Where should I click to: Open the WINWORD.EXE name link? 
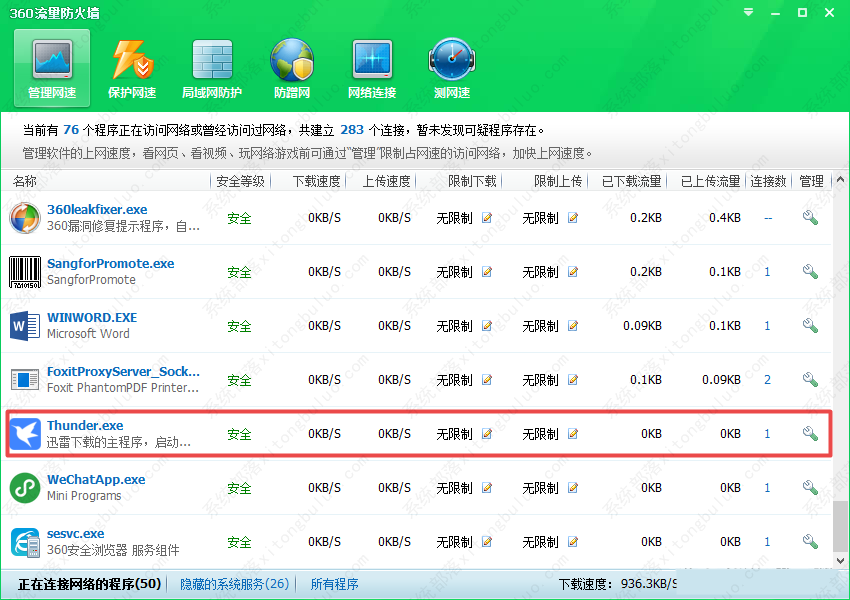pos(92,318)
